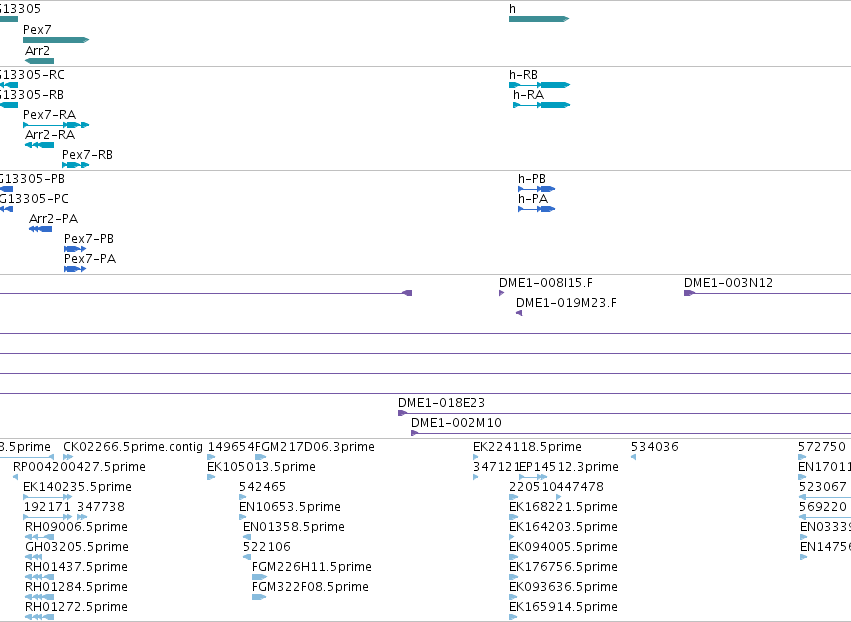
Task: Select the 347738 EST feature
Action: [82, 517]
